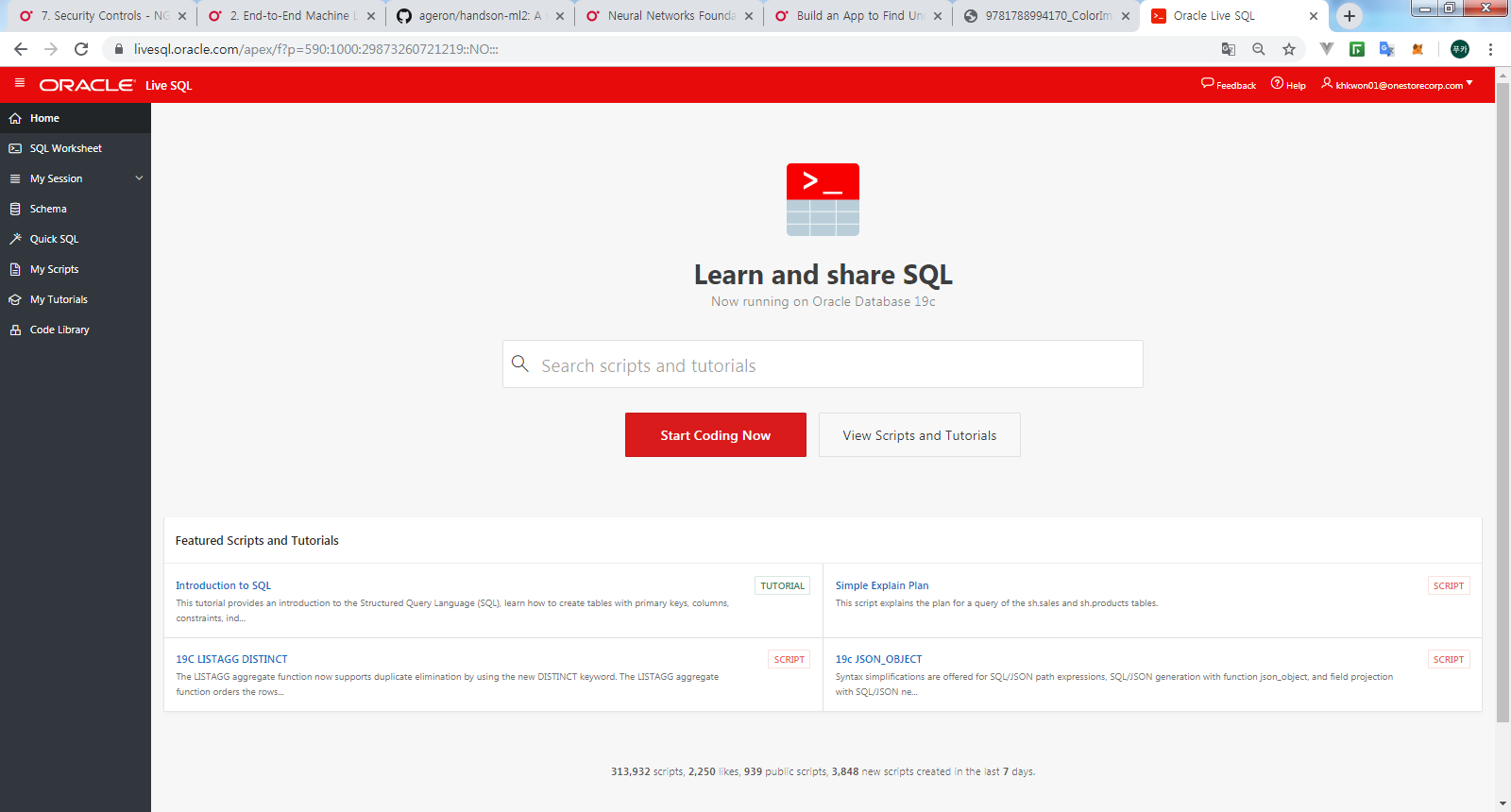Open Simple Explain Plan script link
The image size is (1511, 812).
pyautogui.click(x=881, y=585)
